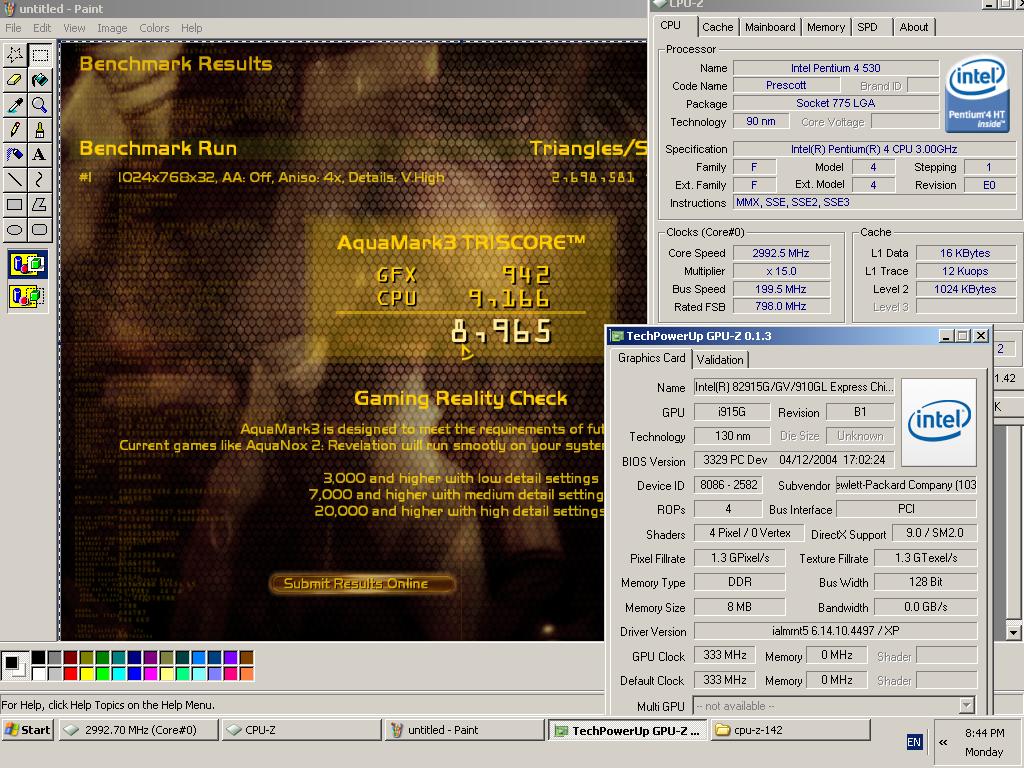Select the Airbrush spray tool
The width and height of the screenshot is (1024, 768).
pyautogui.click(x=15, y=154)
